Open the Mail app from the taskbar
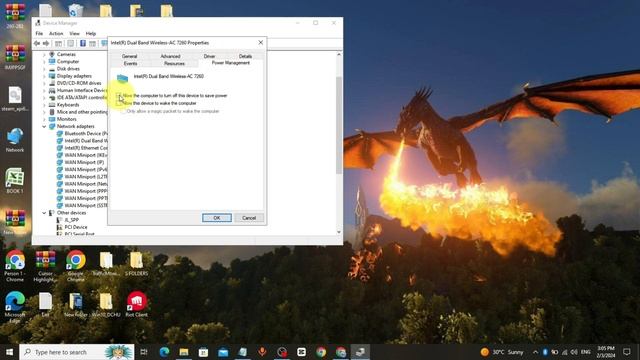Image resolution: width=640 pixels, height=360 pixels. [223, 352]
